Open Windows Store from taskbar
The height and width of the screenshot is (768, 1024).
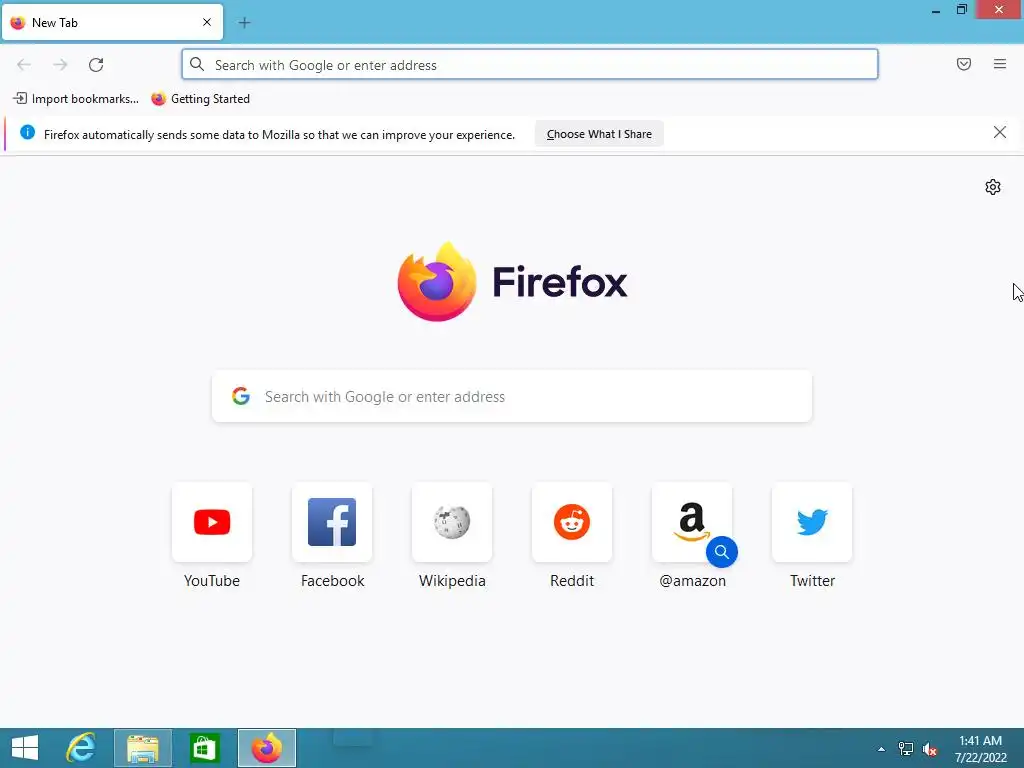pos(204,748)
